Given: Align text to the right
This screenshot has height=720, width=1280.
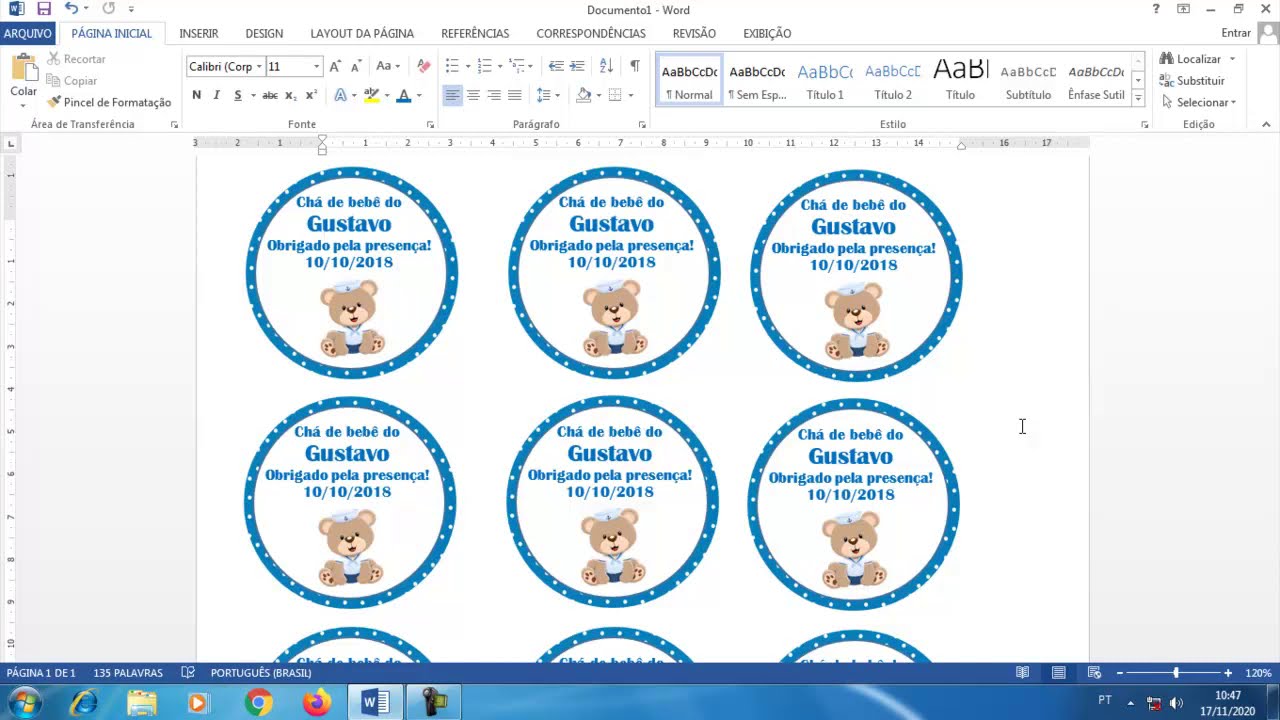Looking at the screenshot, I should 494,95.
